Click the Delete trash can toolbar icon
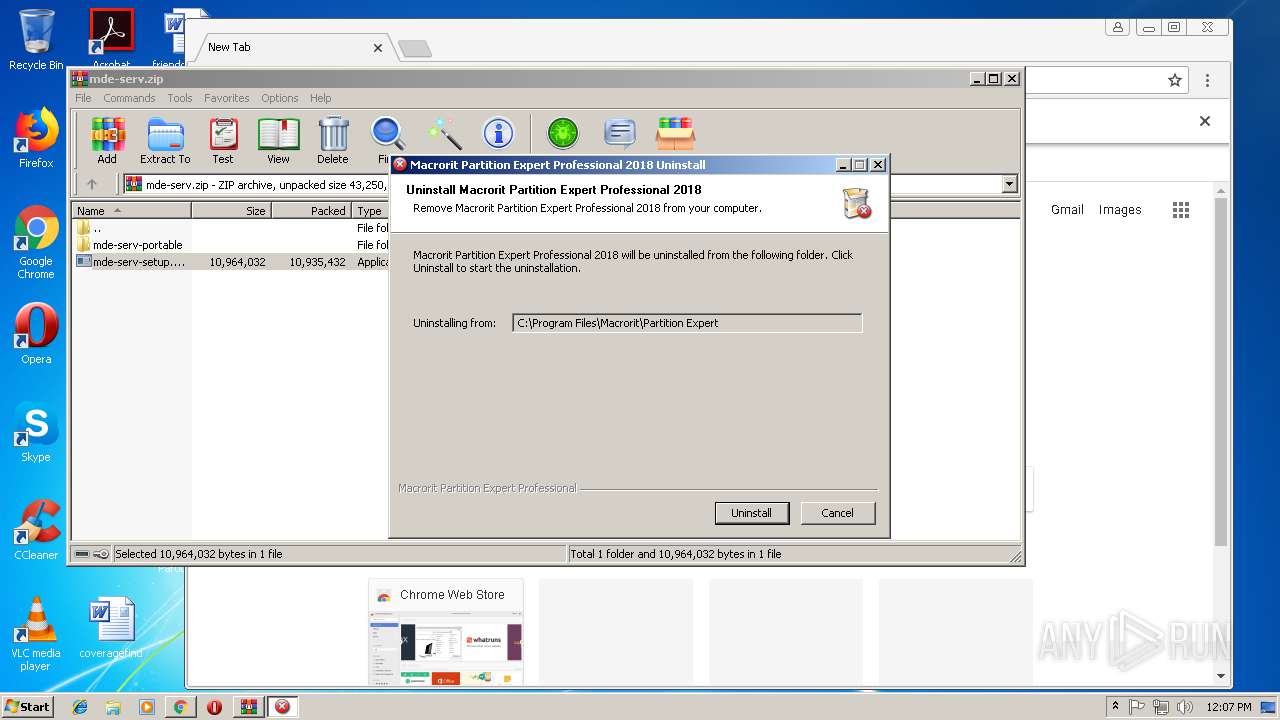This screenshot has width=1280, height=720. [333, 140]
